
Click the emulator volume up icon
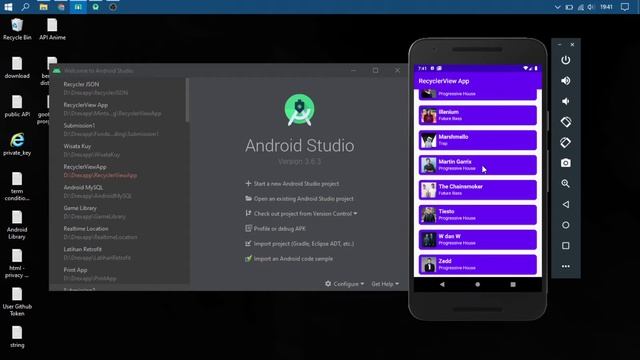tap(565, 81)
